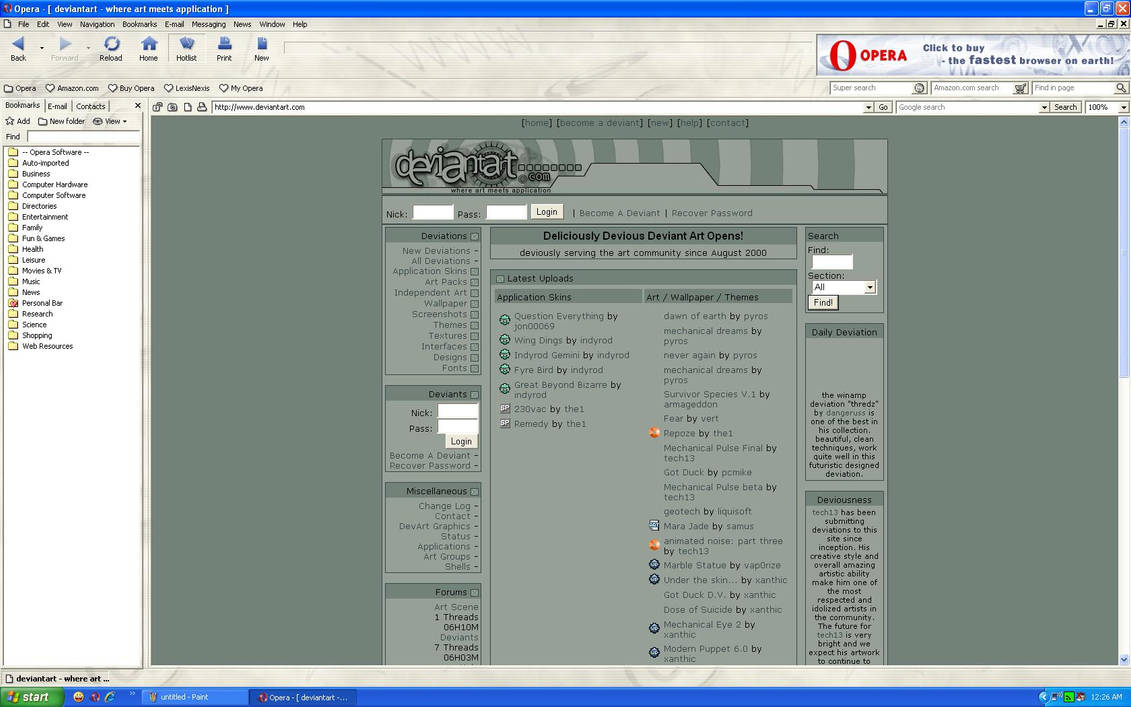Click the Themes box icon in Deviations
The height and width of the screenshot is (707, 1131).
[475, 325]
